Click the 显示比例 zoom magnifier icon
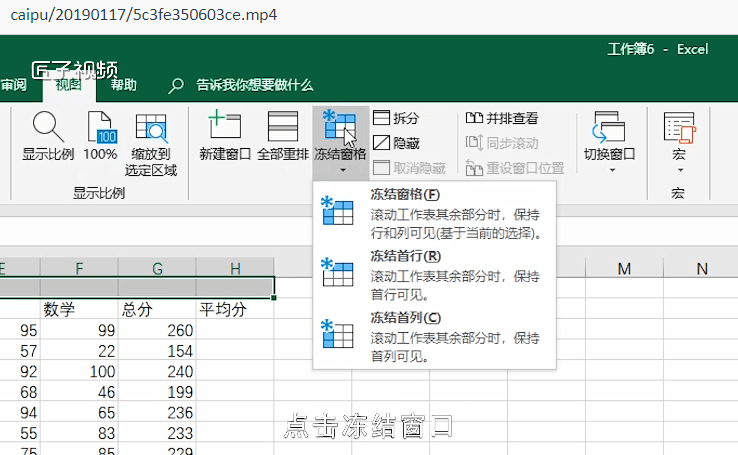Screen dimensions: 738x455 coord(48,129)
